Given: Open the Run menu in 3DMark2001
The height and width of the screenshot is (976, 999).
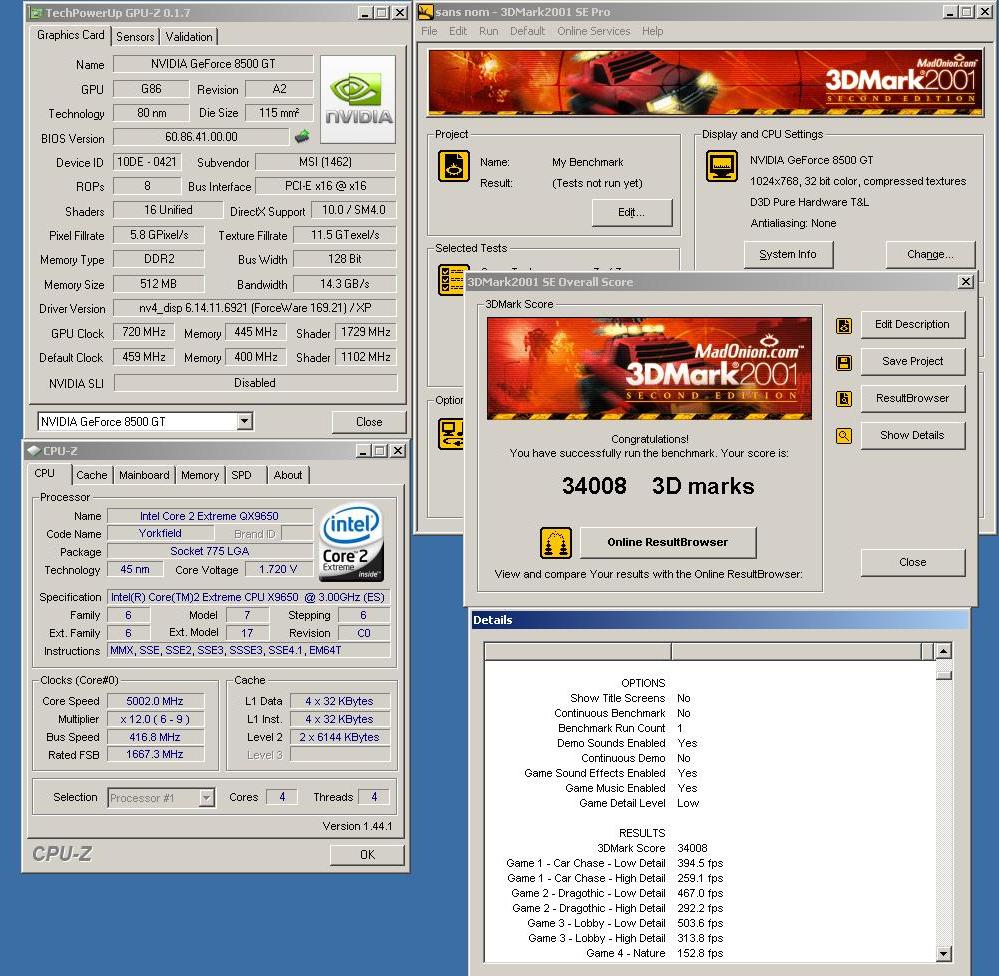Looking at the screenshot, I should pos(489,31).
